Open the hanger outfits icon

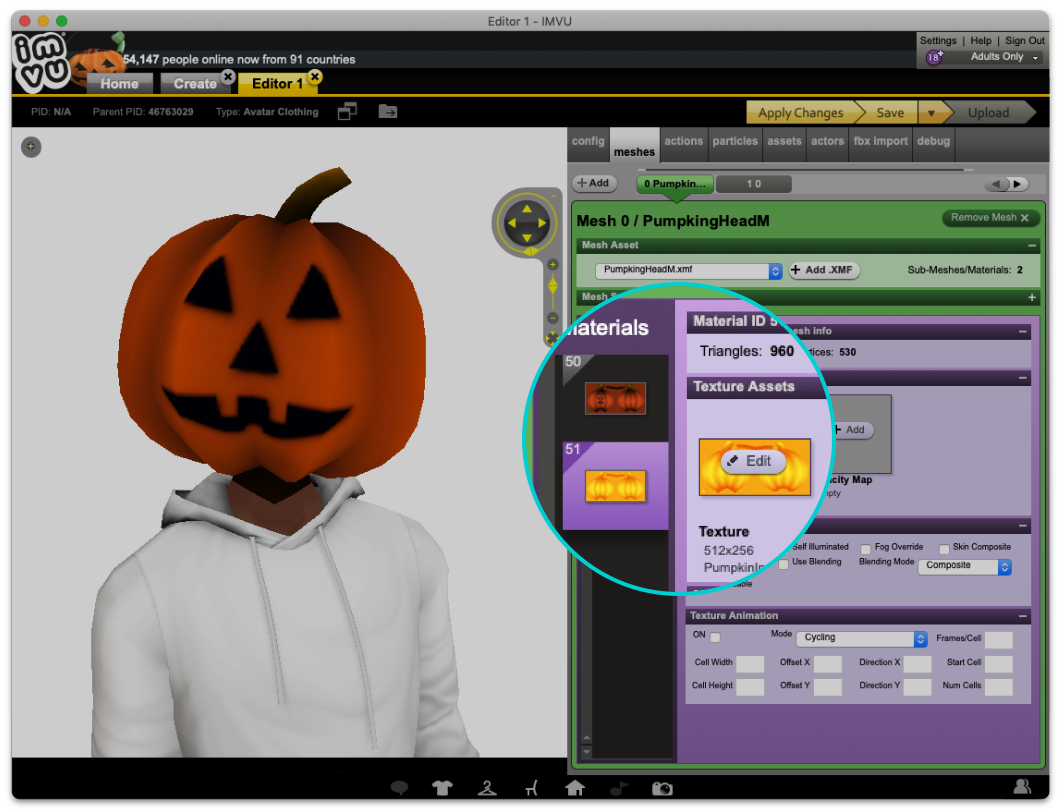tap(487, 787)
